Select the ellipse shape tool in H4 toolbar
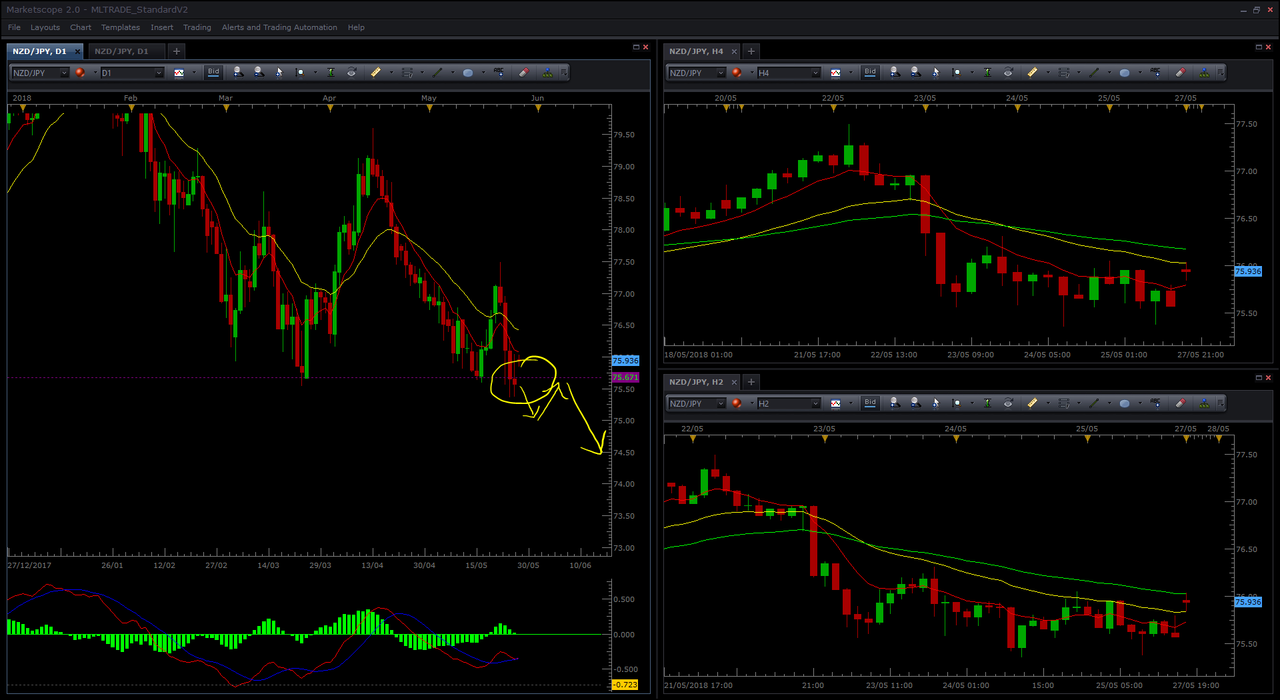 tap(1124, 72)
